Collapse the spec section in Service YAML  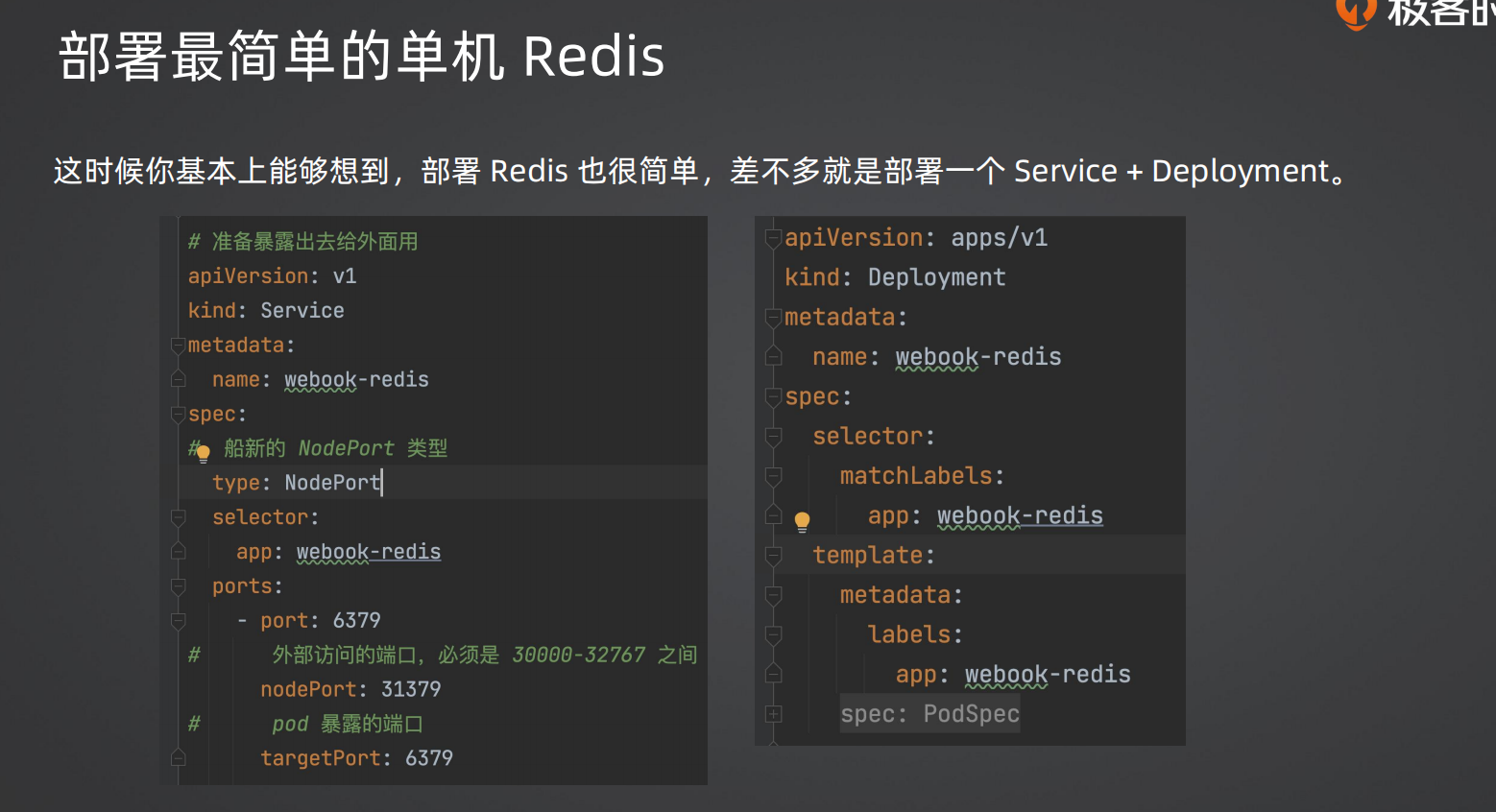[178, 415]
